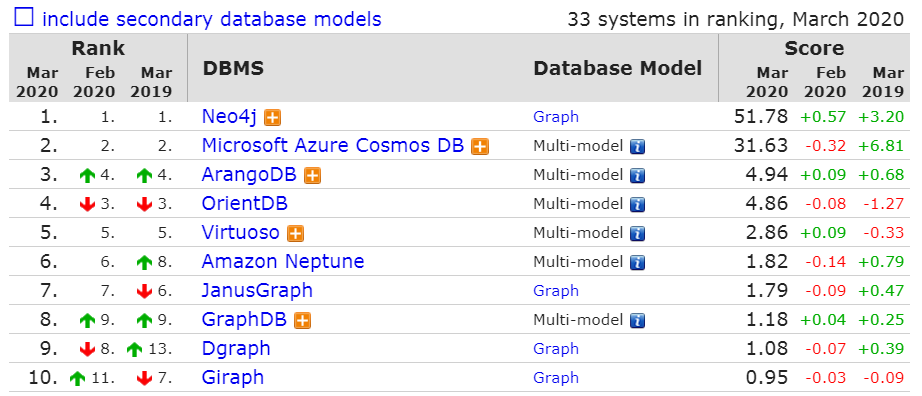Open info icon in Microsoft Azure Cosmos DB row
922x396 pixels.
637,147
